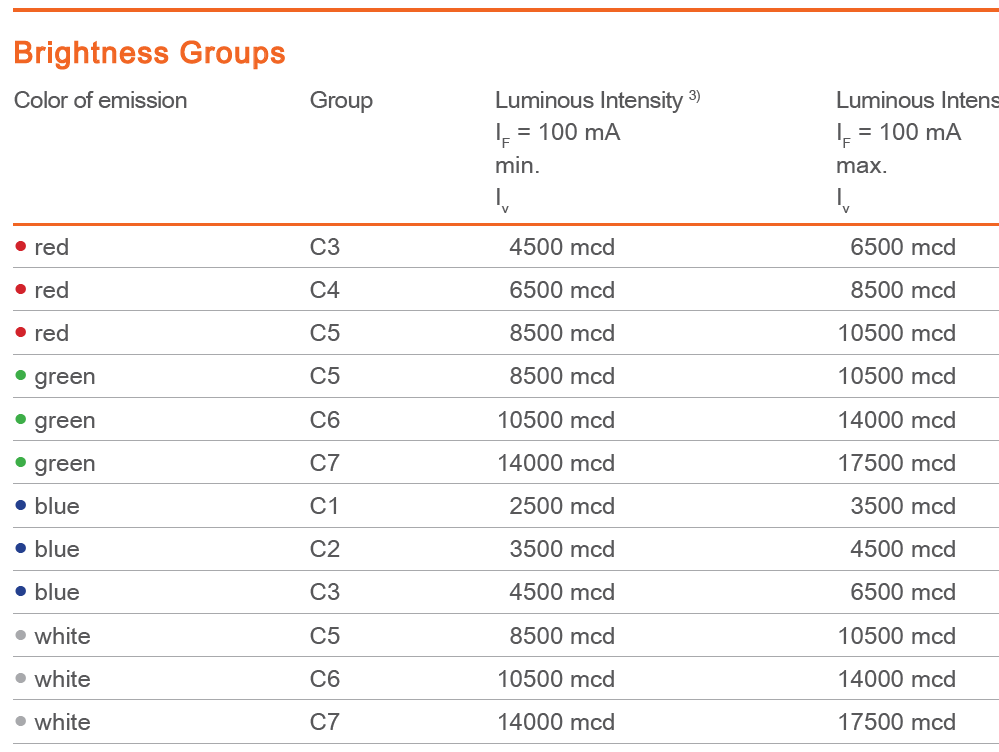Click max value 6500 mcd for red C3

903,247
